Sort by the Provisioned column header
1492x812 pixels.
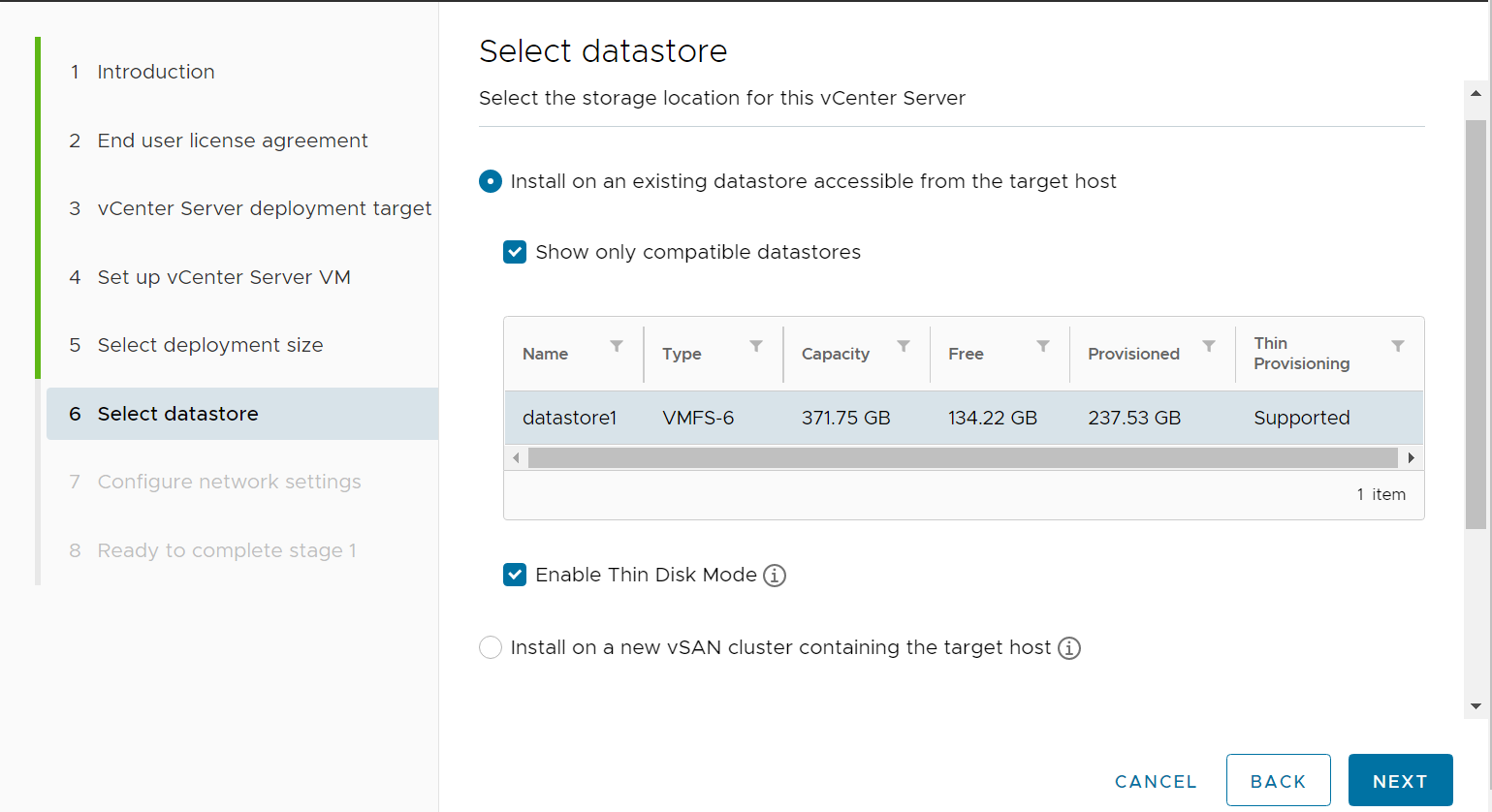(x=1133, y=354)
